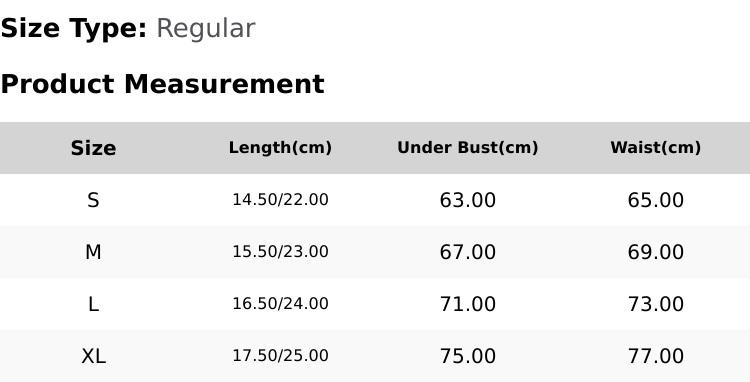Image resolution: width=750 pixels, height=382 pixels.
Task: Click under bust value 67.00
Action: (468, 252)
